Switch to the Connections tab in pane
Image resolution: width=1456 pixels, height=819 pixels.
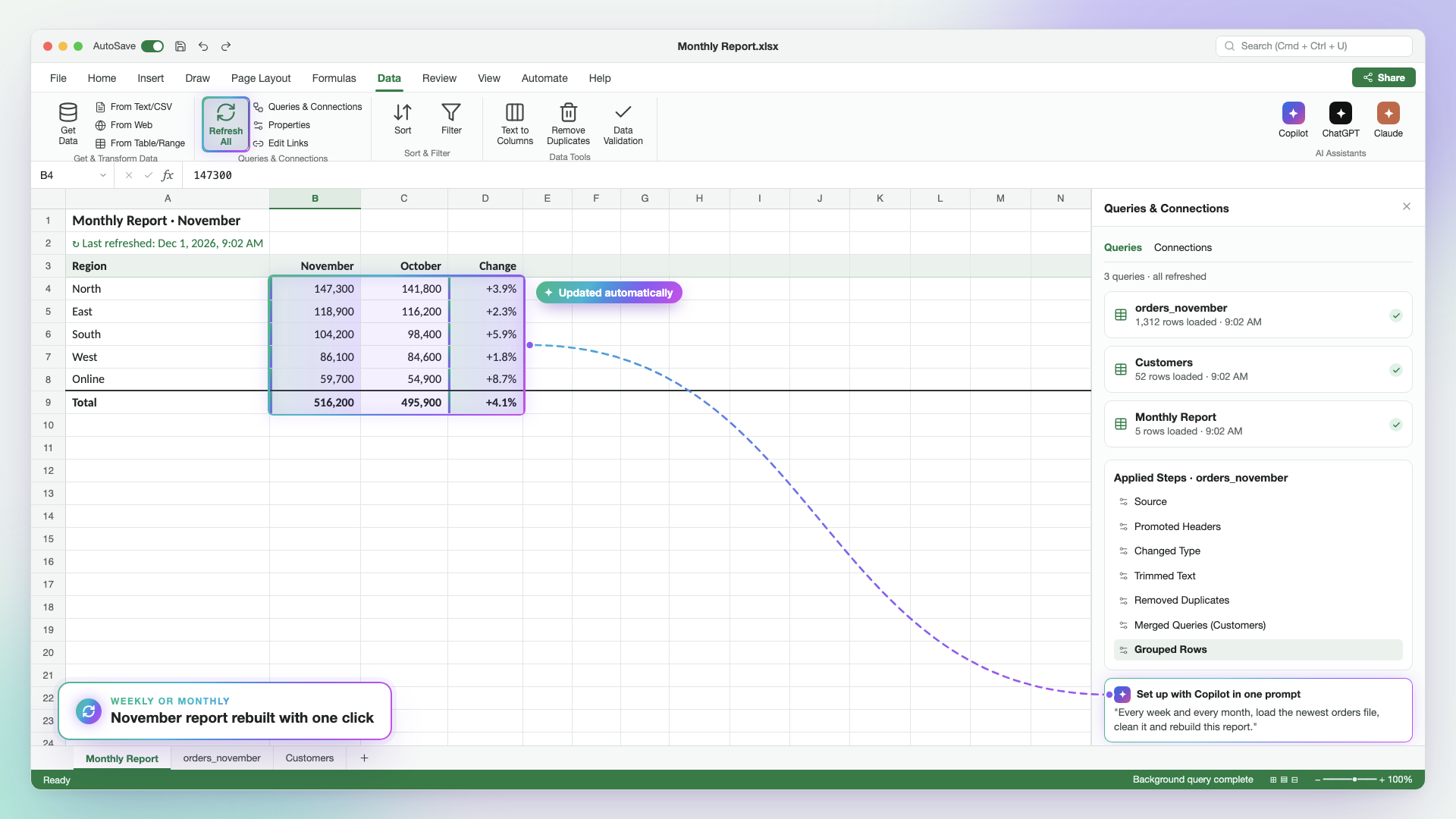point(1182,248)
